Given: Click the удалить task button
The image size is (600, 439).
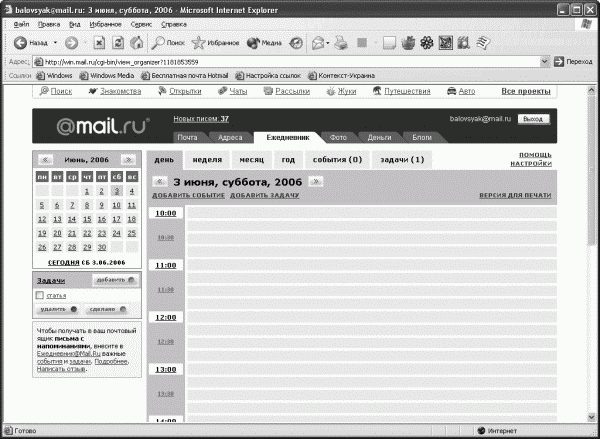Looking at the screenshot, I should tap(58, 309).
